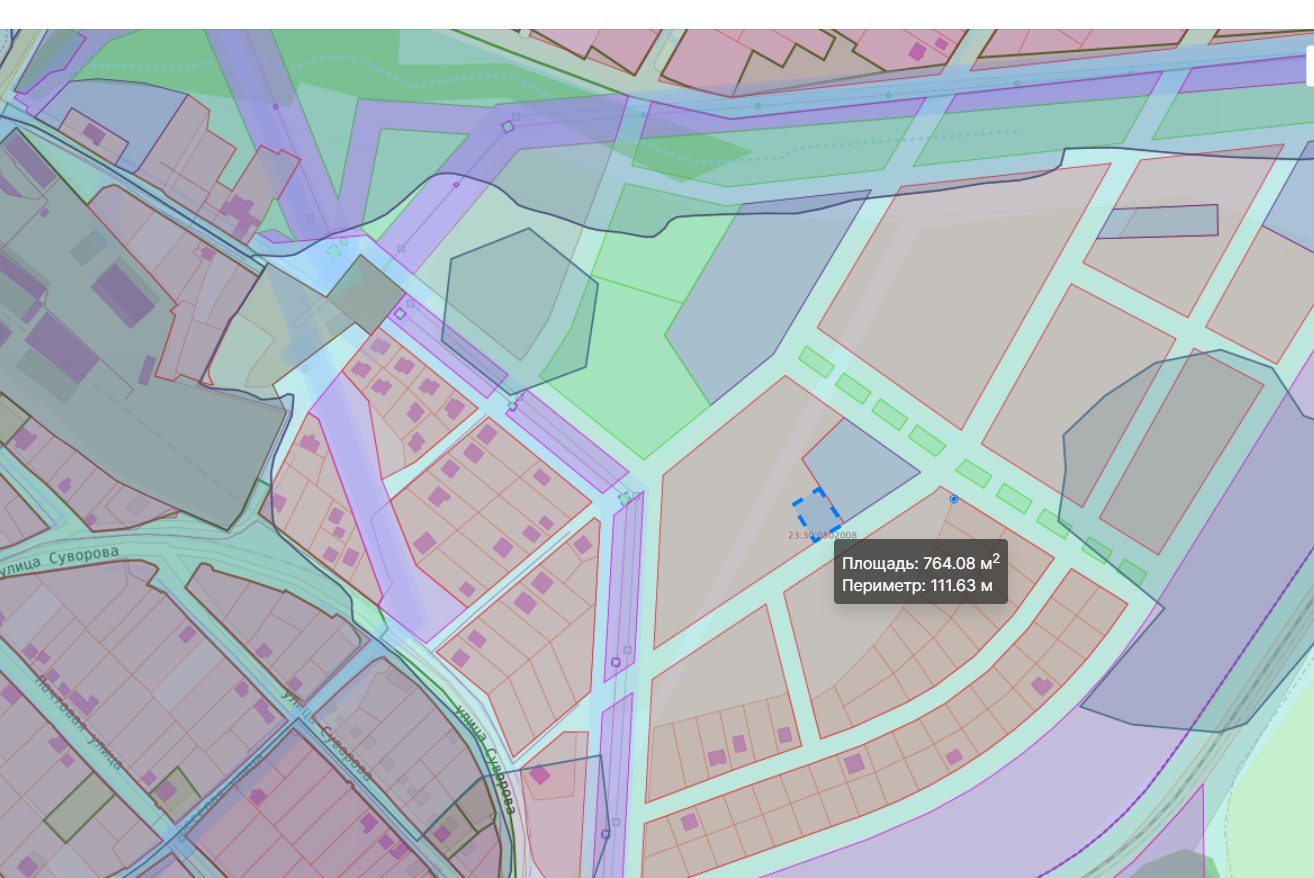The width and height of the screenshot is (1314, 878).
Task: Click the Почтовая улица street label
Action: (77, 722)
